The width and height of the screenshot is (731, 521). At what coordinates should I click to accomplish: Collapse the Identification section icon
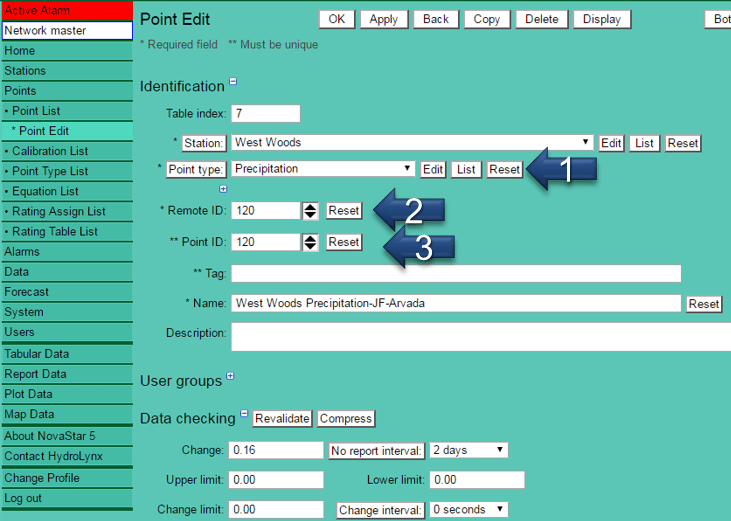233,83
